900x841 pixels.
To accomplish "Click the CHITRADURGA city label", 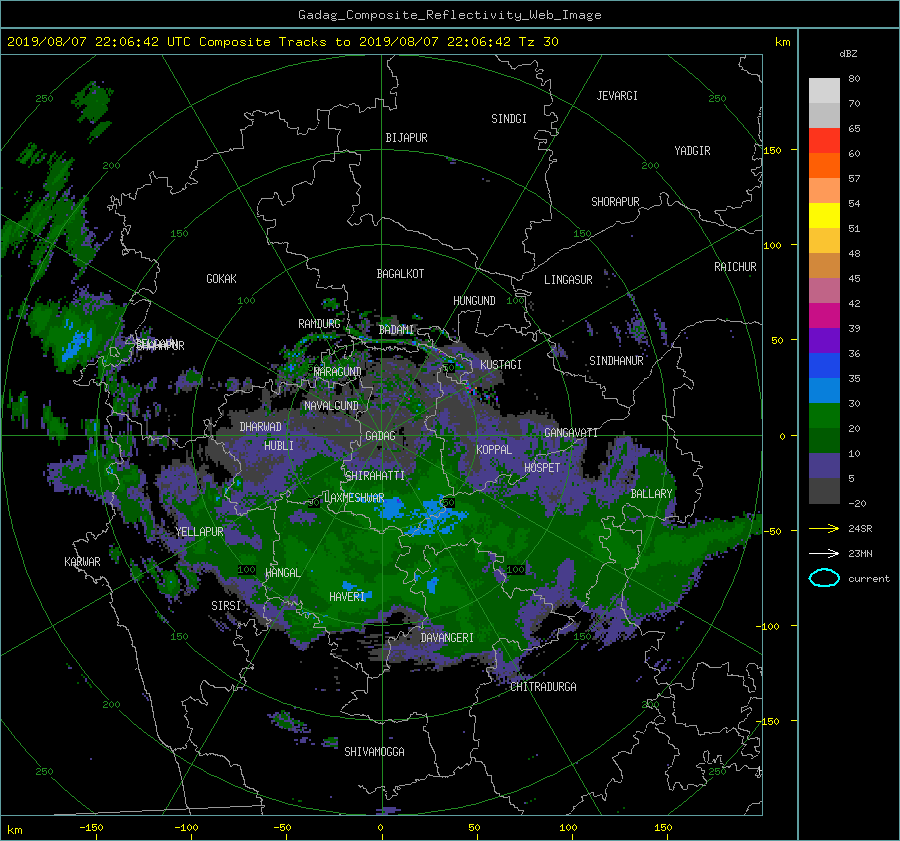I will pyautogui.click(x=544, y=687).
